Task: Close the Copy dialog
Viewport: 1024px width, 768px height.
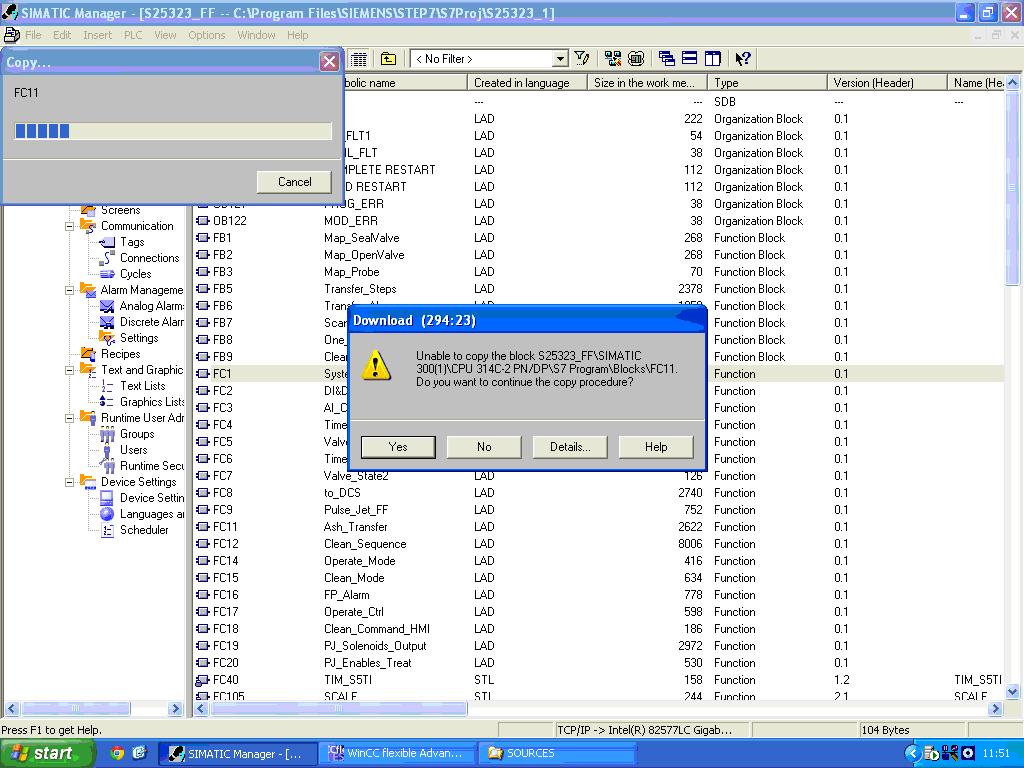Action: [x=329, y=62]
